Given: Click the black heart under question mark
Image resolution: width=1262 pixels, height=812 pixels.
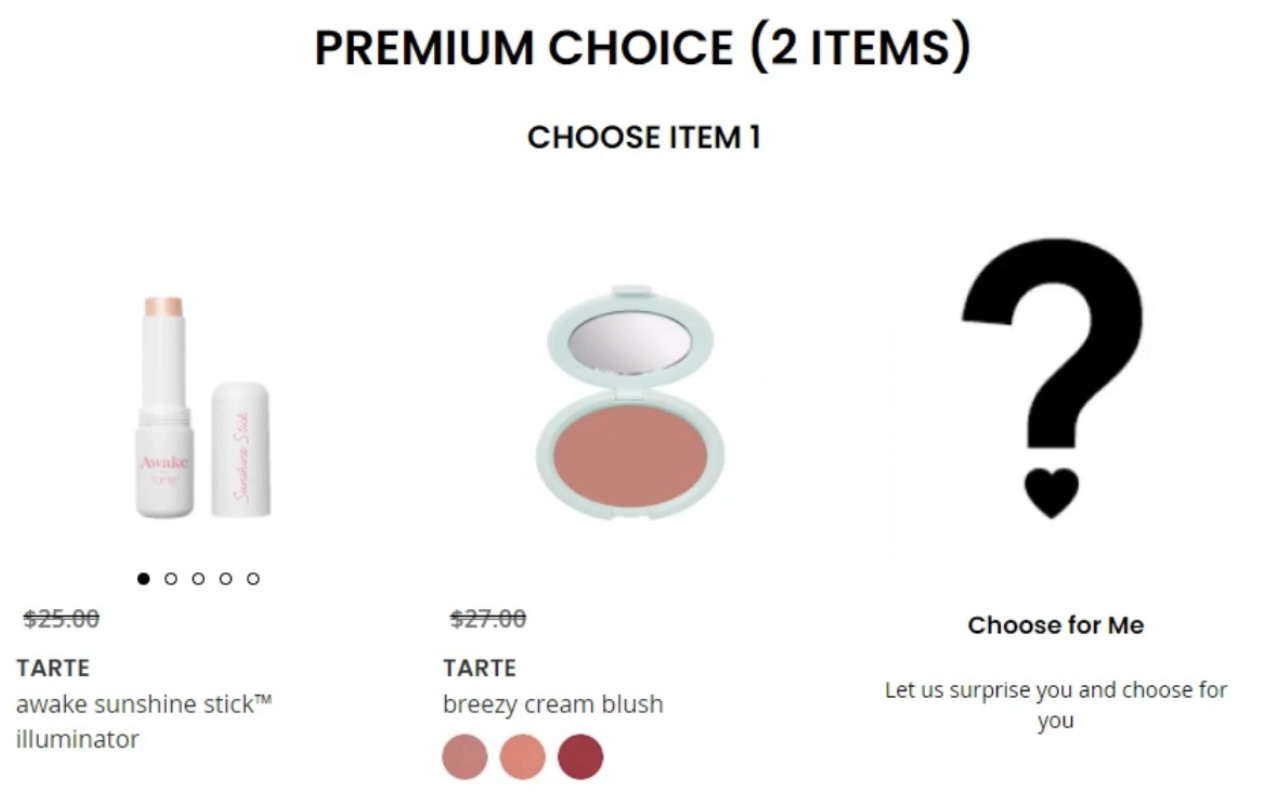Looking at the screenshot, I should point(1052,492).
